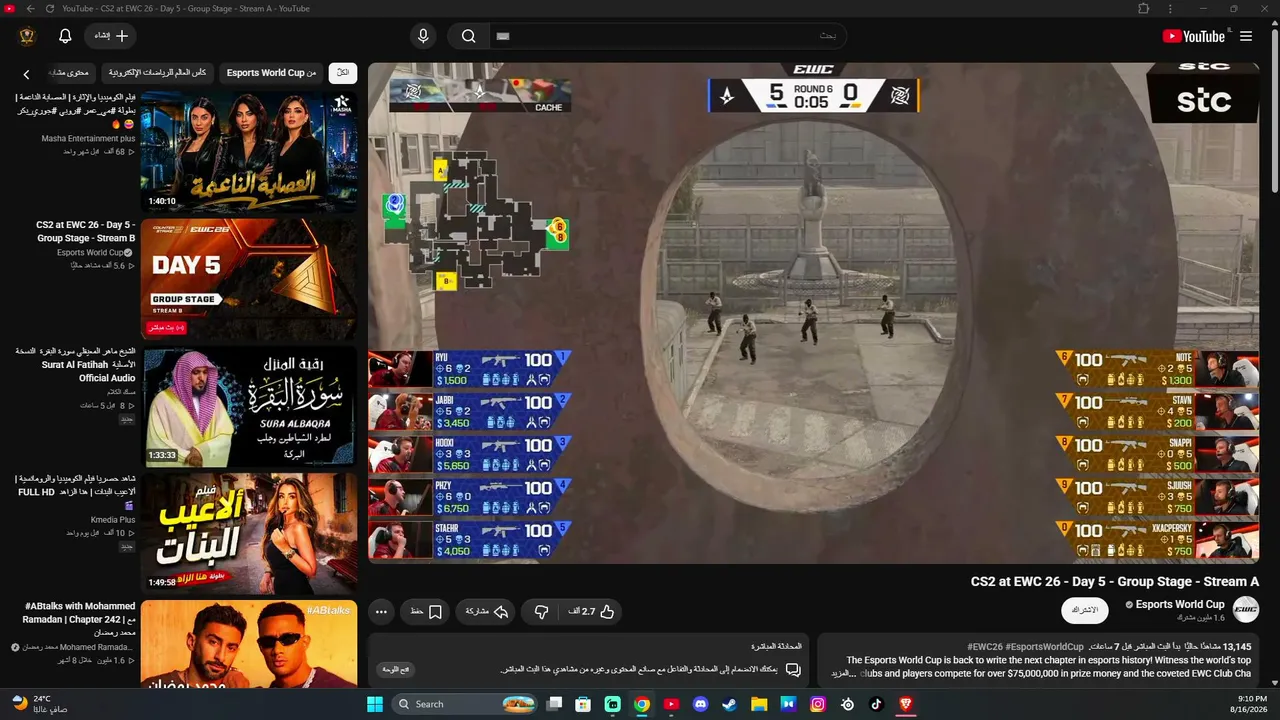The width and height of the screenshot is (1280, 720).
Task: Switch to Brave browser in the taskbar
Action: click(x=906, y=704)
